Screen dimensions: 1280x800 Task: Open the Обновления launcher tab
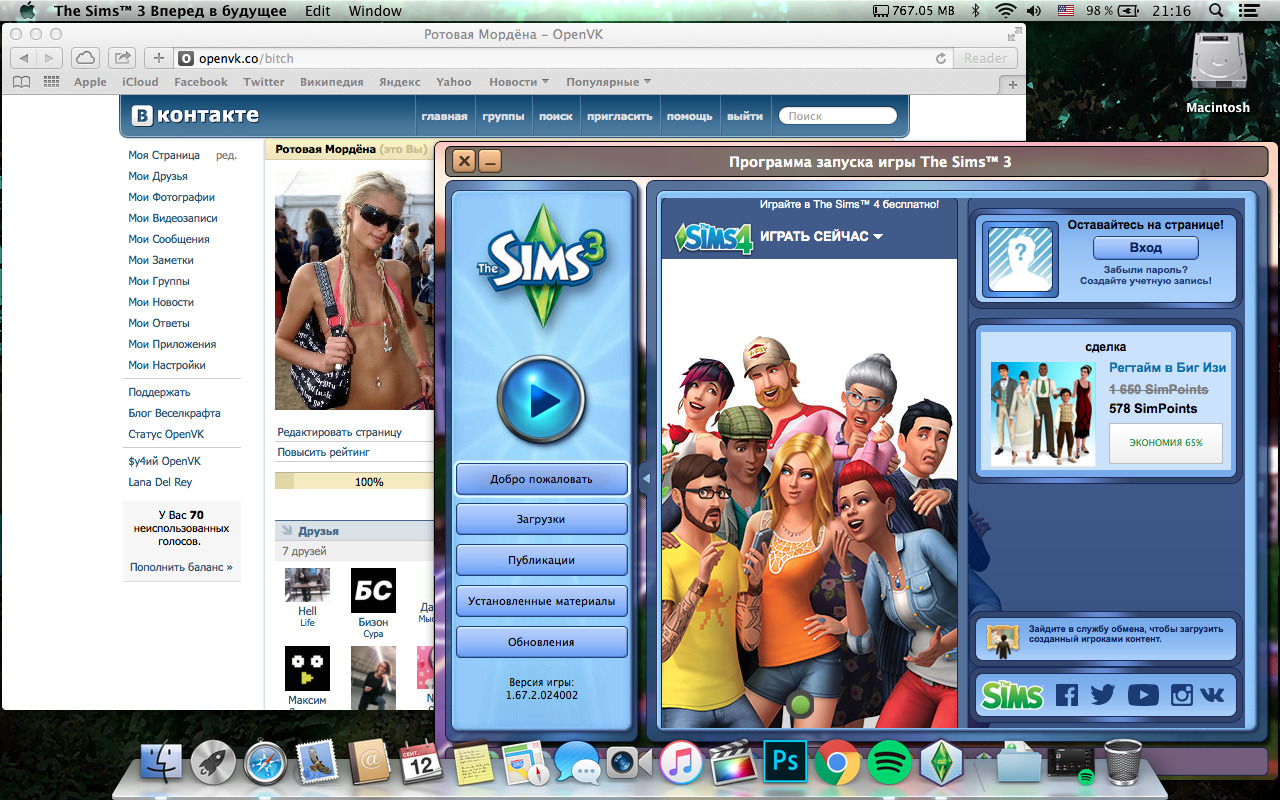(541, 642)
